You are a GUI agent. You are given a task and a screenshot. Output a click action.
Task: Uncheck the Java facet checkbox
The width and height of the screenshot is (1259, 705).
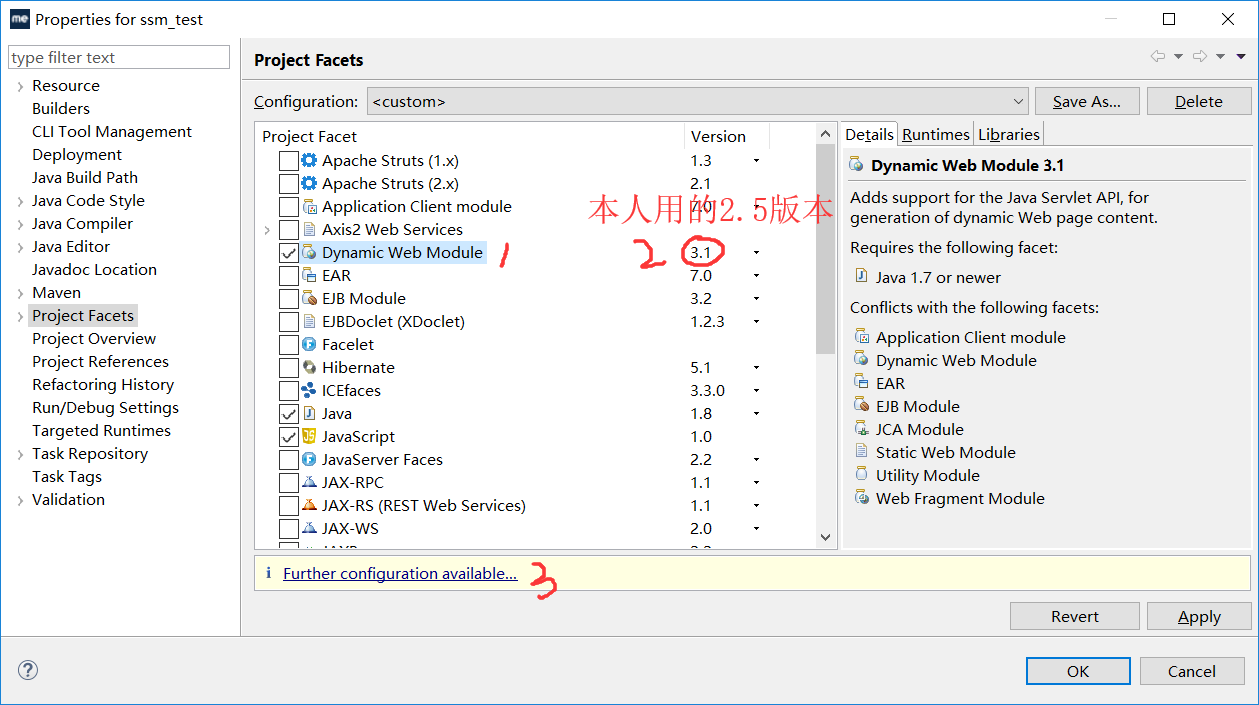(288, 413)
